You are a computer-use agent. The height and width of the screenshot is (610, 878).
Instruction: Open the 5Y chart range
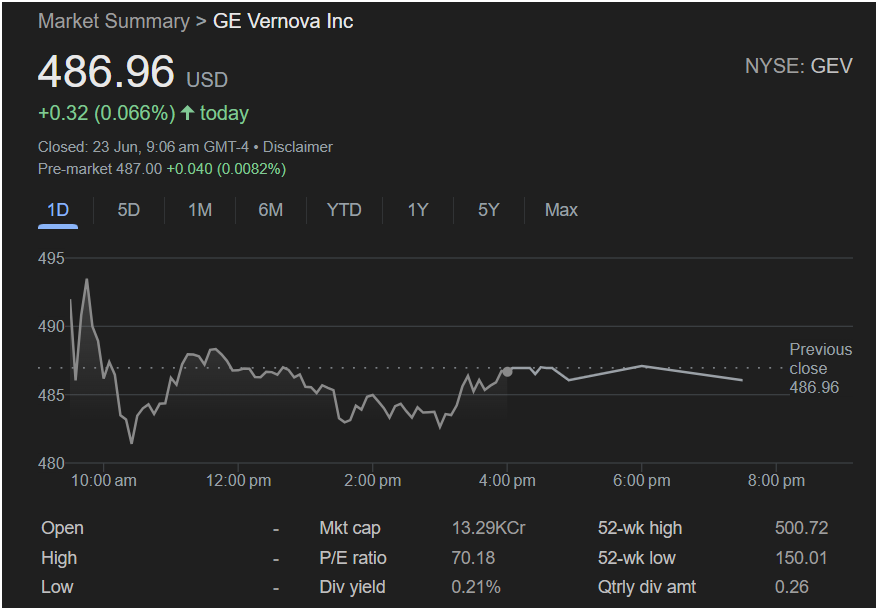(x=488, y=210)
